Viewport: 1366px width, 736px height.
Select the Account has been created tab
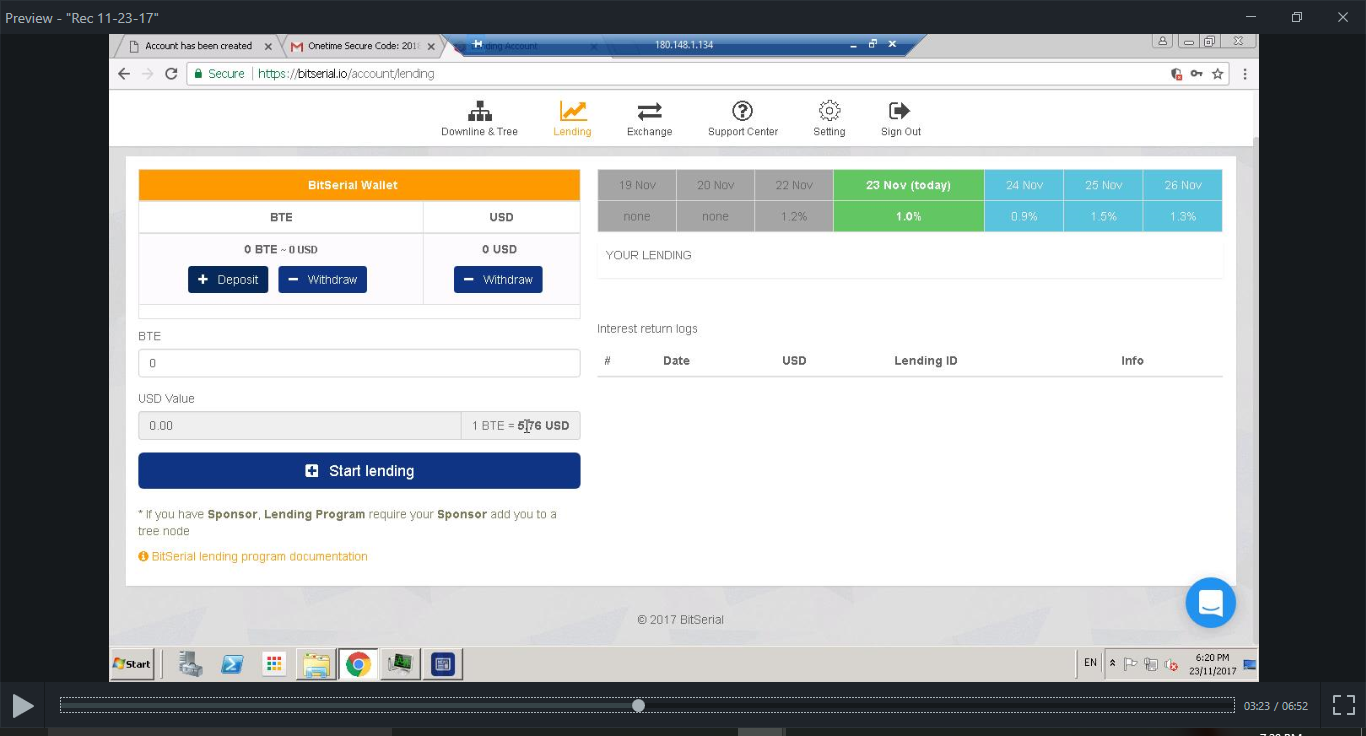[197, 46]
